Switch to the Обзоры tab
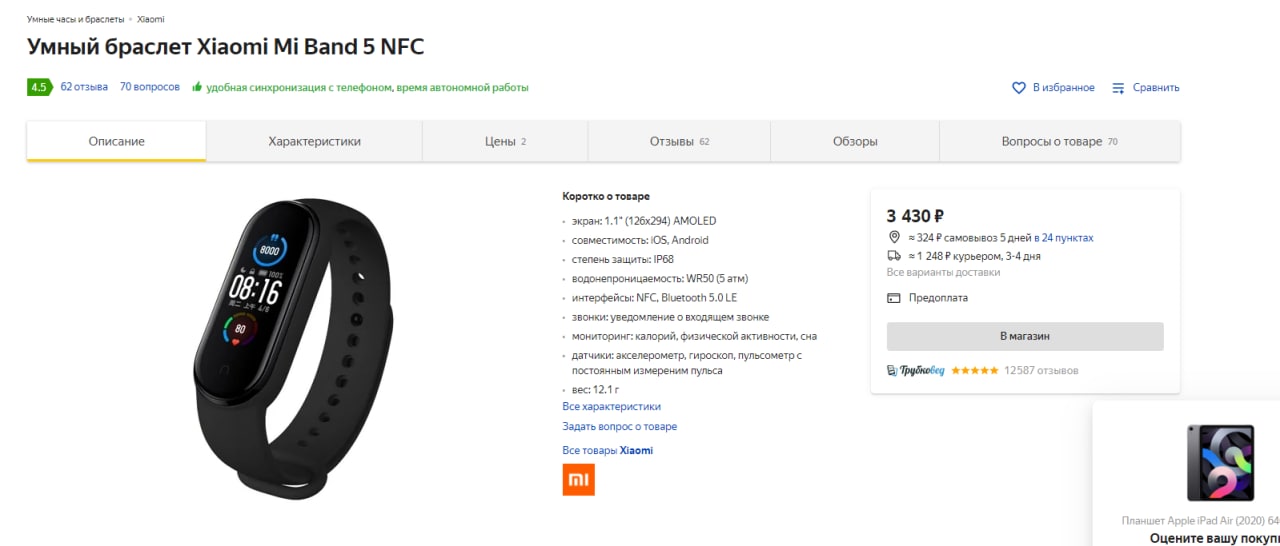Screen dimensions: 1280x546 (855, 142)
